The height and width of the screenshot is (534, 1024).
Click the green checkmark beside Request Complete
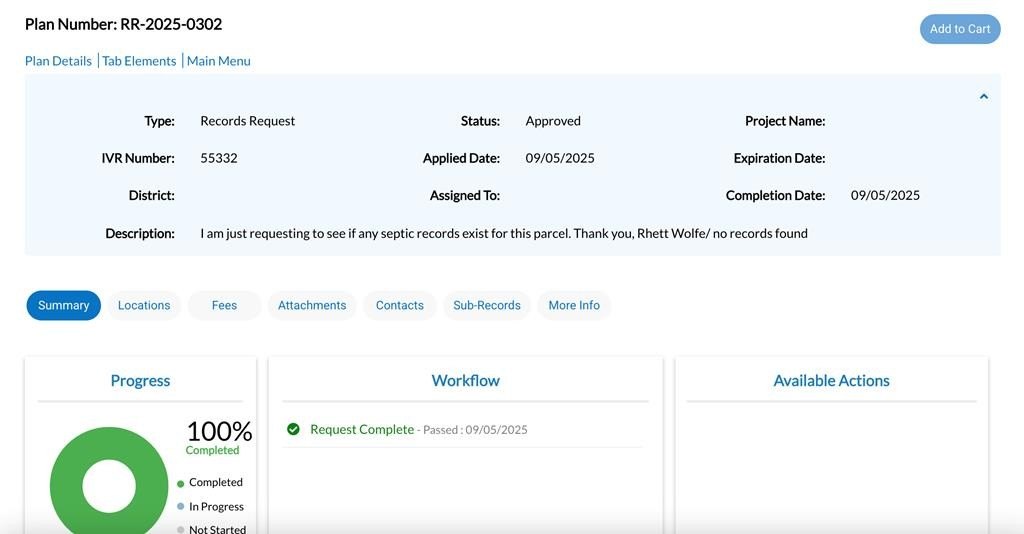click(x=294, y=429)
